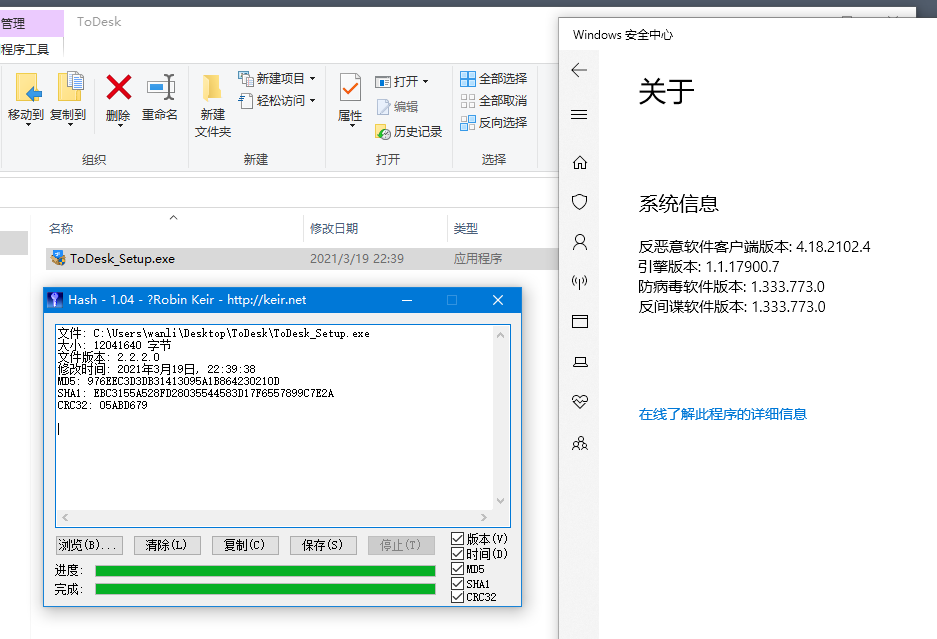937x639 pixels.
Task: Click the Move to icon in ribbon
Action: [27, 88]
